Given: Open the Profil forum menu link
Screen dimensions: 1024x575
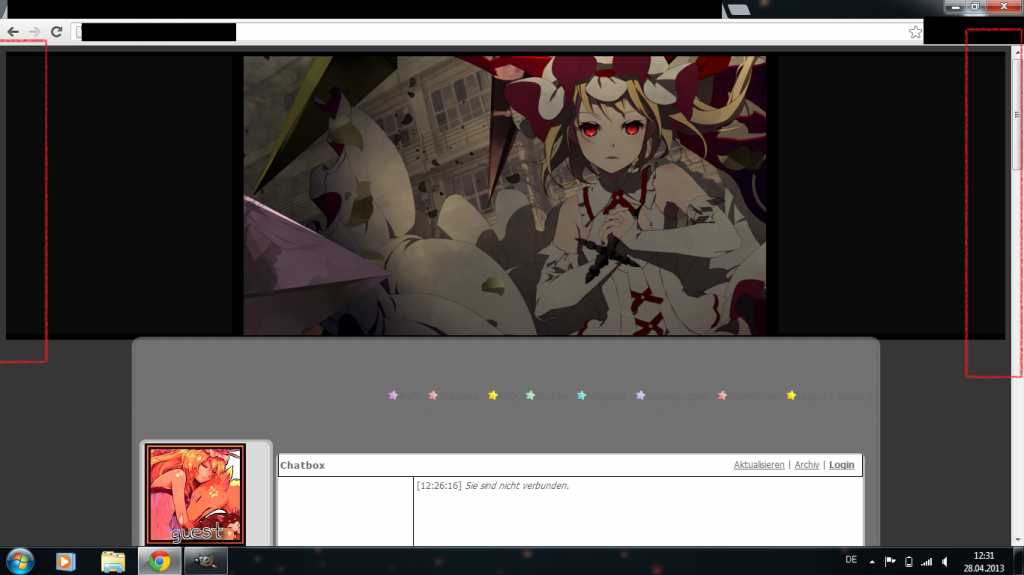Looking at the screenshot, I should [409, 397].
